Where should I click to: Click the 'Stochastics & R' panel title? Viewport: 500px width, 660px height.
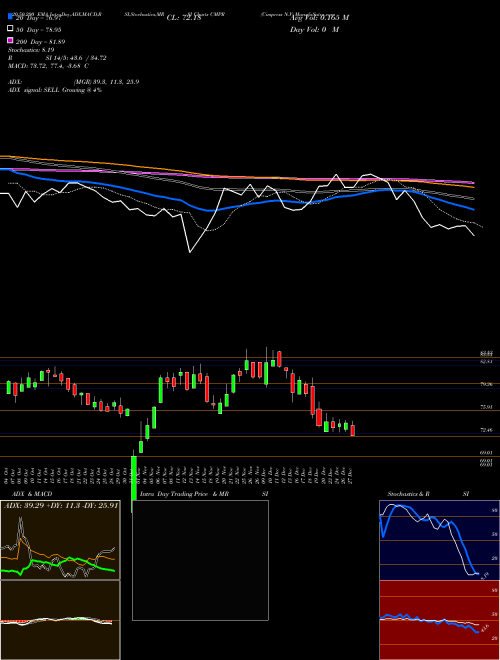tap(408, 494)
